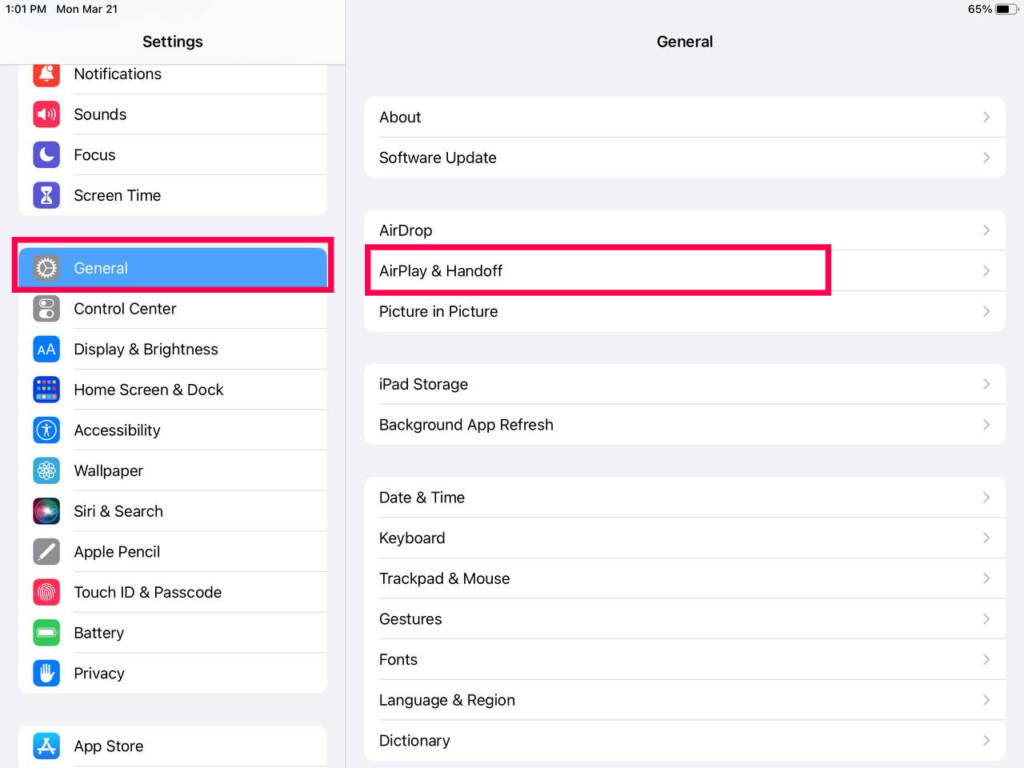Tap the Control Center switches icon
This screenshot has height=768, width=1024.
[x=46, y=309]
